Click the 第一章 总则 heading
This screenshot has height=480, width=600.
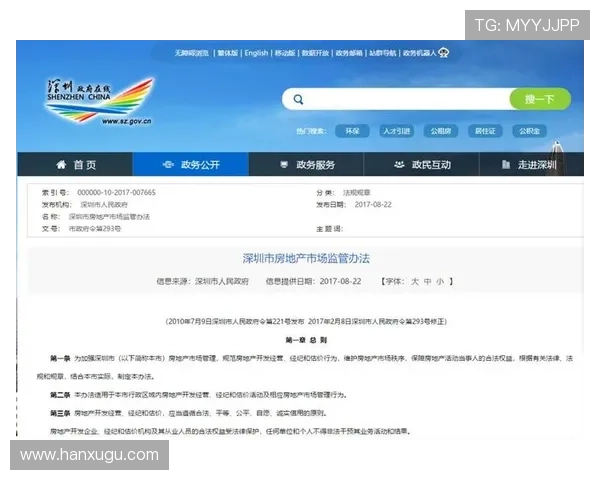click(306, 340)
